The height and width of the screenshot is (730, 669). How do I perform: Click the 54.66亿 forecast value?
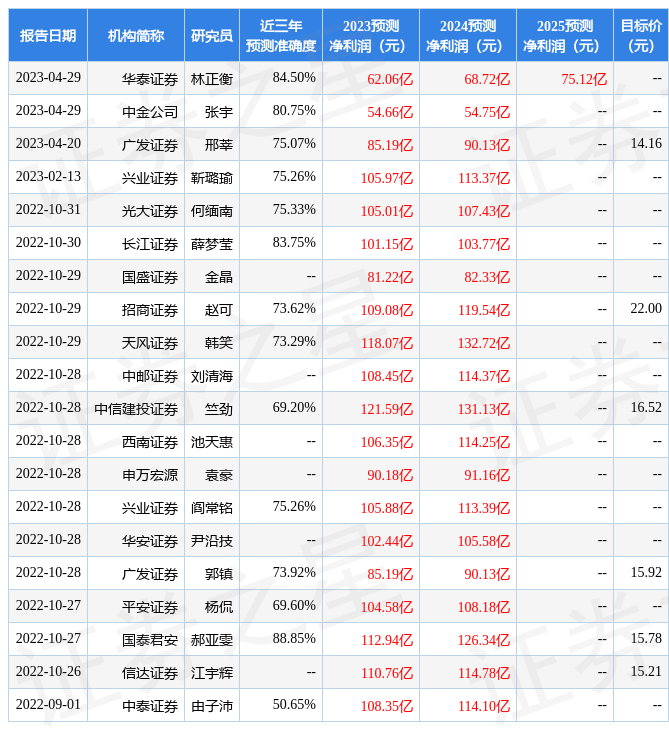point(390,112)
